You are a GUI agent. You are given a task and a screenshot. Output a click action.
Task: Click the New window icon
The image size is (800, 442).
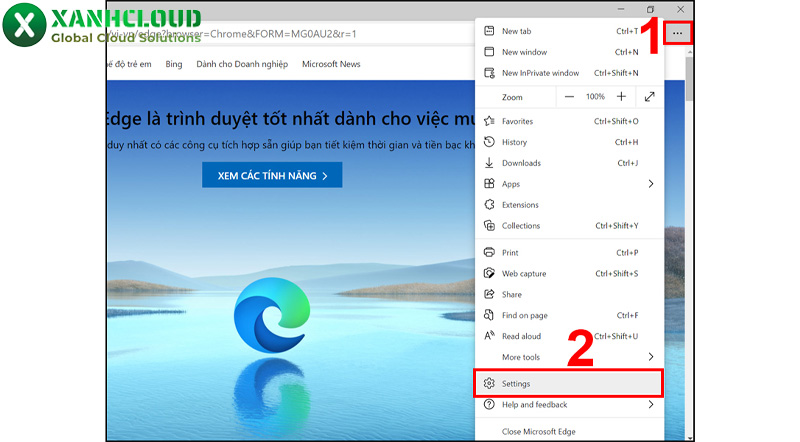pyautogui.click(x=489, y=52)
